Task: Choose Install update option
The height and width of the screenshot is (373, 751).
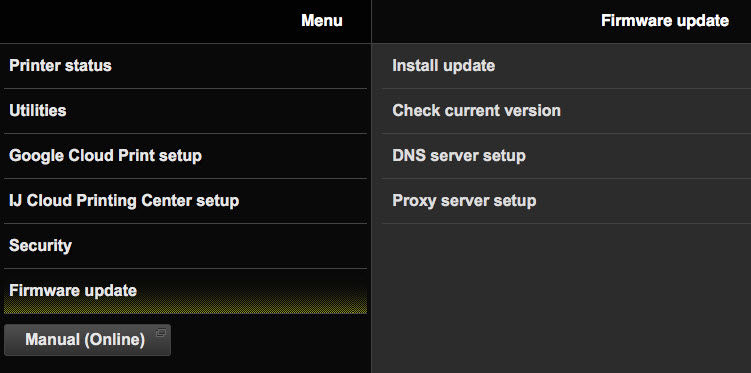Action: pyautogui.click(x=566, y=66)
